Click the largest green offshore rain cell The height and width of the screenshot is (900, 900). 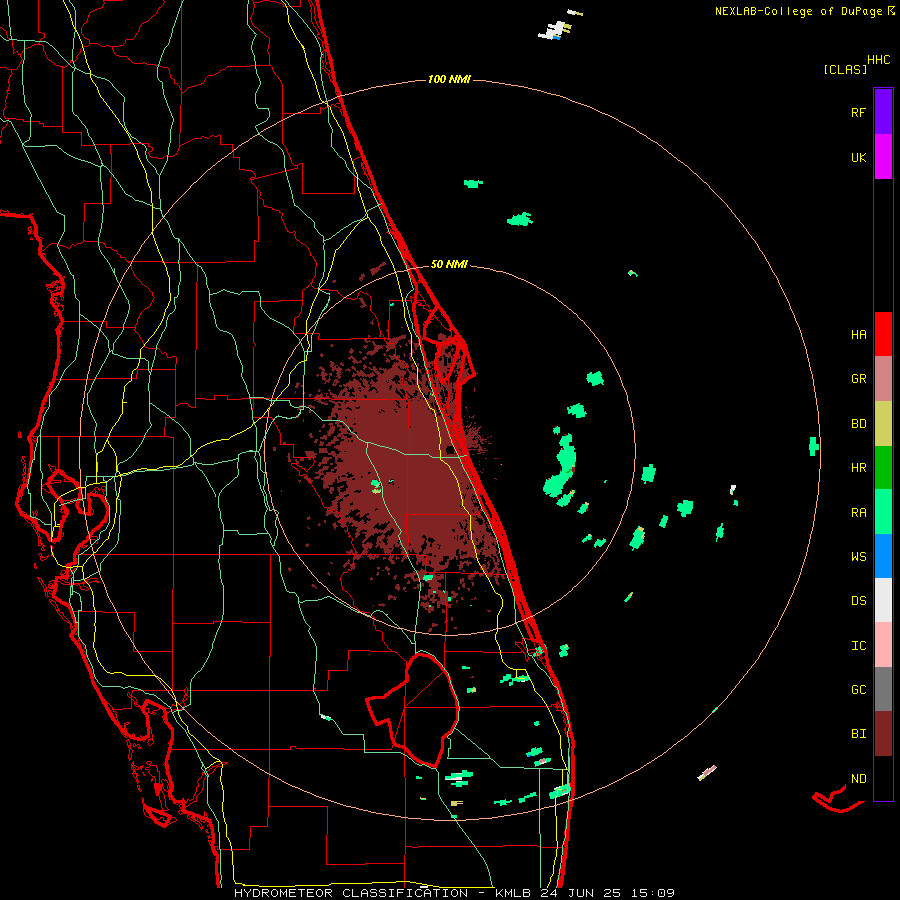click(560, 468)
